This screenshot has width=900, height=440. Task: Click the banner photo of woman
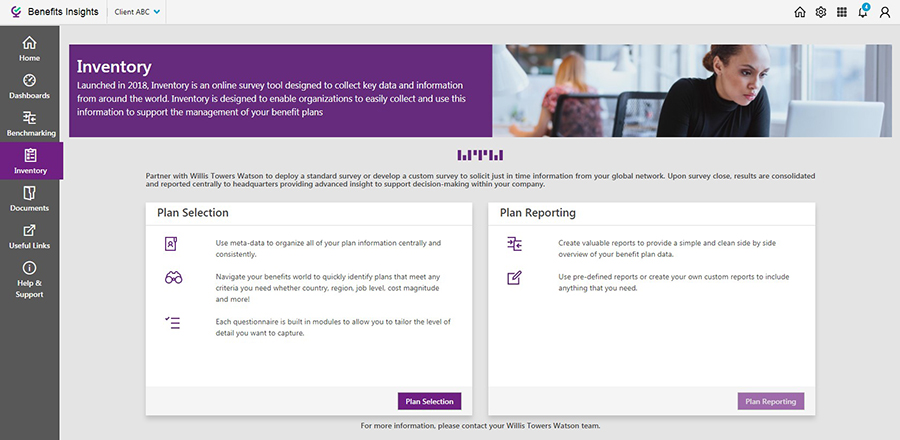(692, 91)
